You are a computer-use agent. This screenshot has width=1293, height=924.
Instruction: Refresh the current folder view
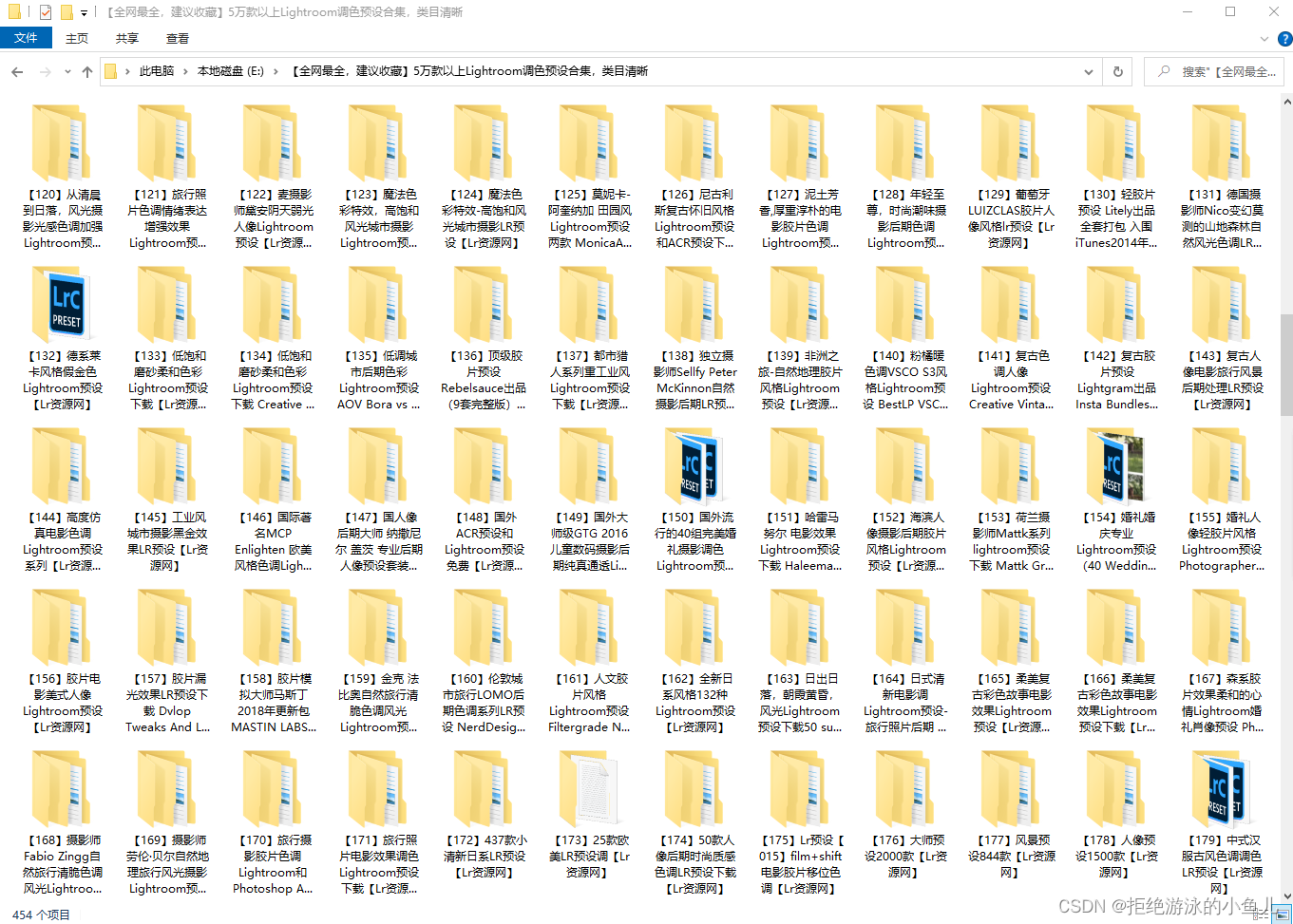(x=1118, y=71)
